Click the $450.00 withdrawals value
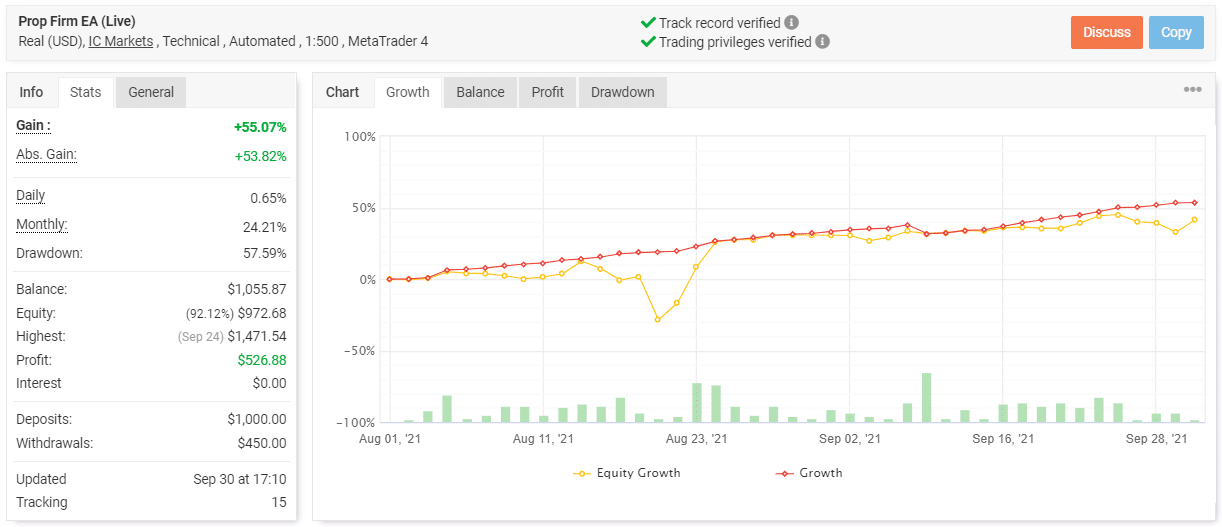Screen dimensions: 1222x527 [x=262, y=443]
